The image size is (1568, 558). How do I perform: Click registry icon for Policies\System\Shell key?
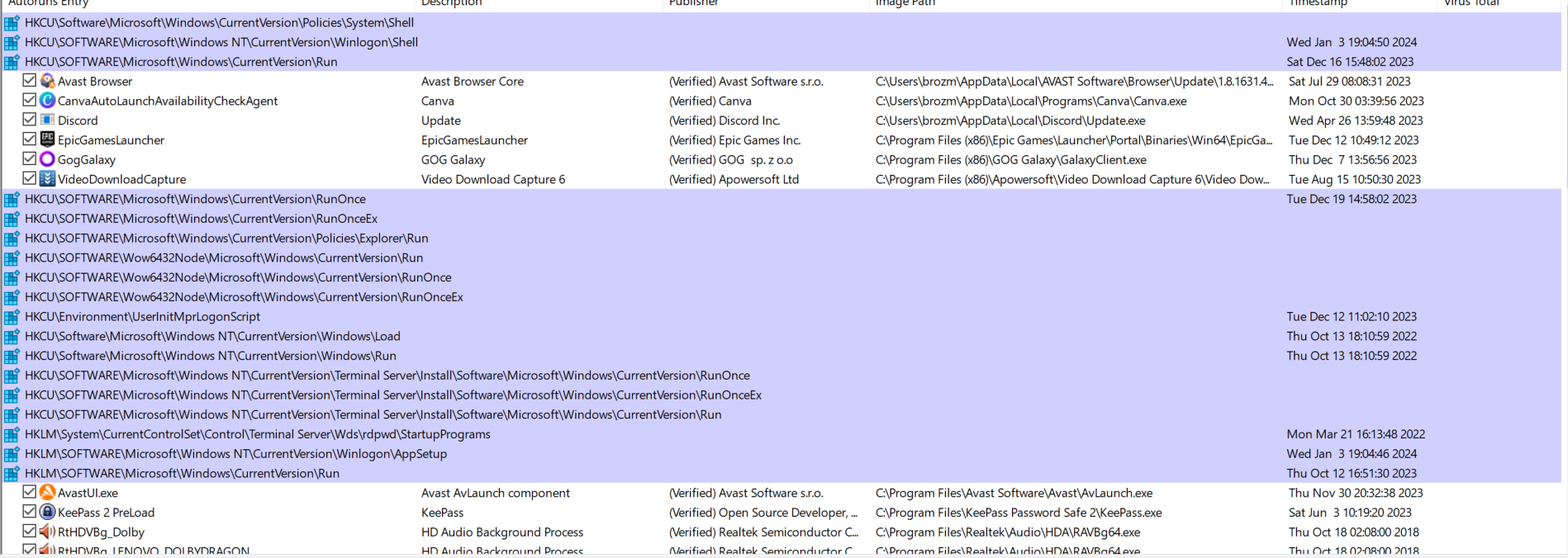point(12,22)
